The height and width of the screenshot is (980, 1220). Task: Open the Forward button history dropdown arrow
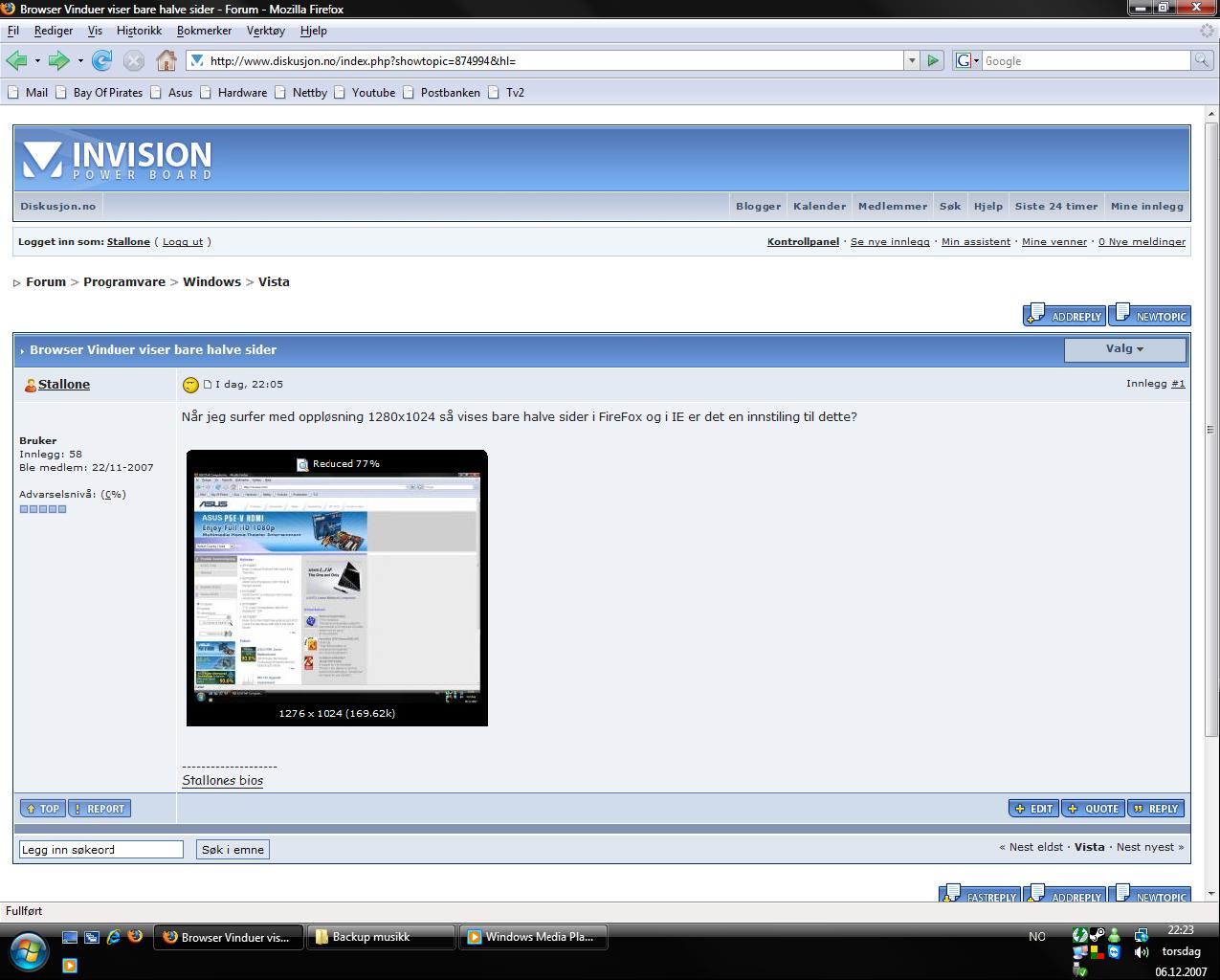click(80, 60)
